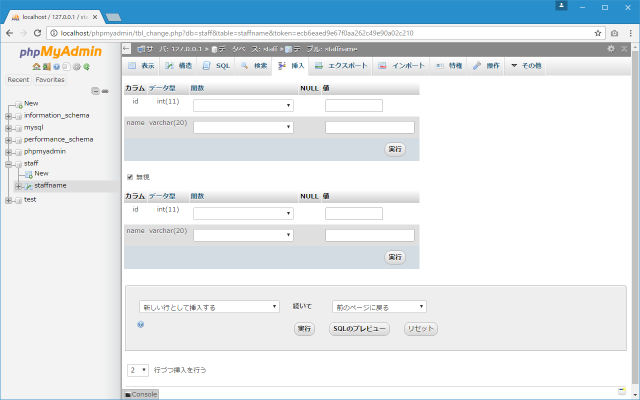Open the SQL documentation page icon
Viewport: 640px width, 400px height.
[x=66, y=67]
